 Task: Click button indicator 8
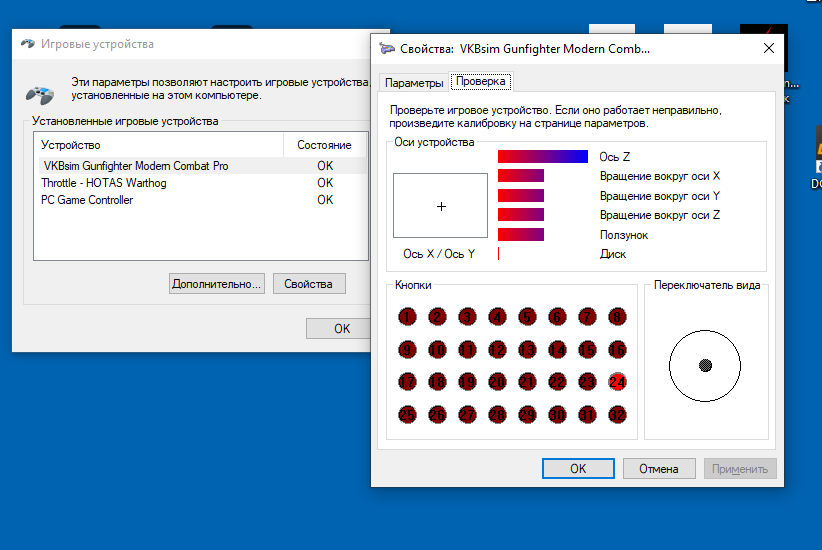click(618, 317)
